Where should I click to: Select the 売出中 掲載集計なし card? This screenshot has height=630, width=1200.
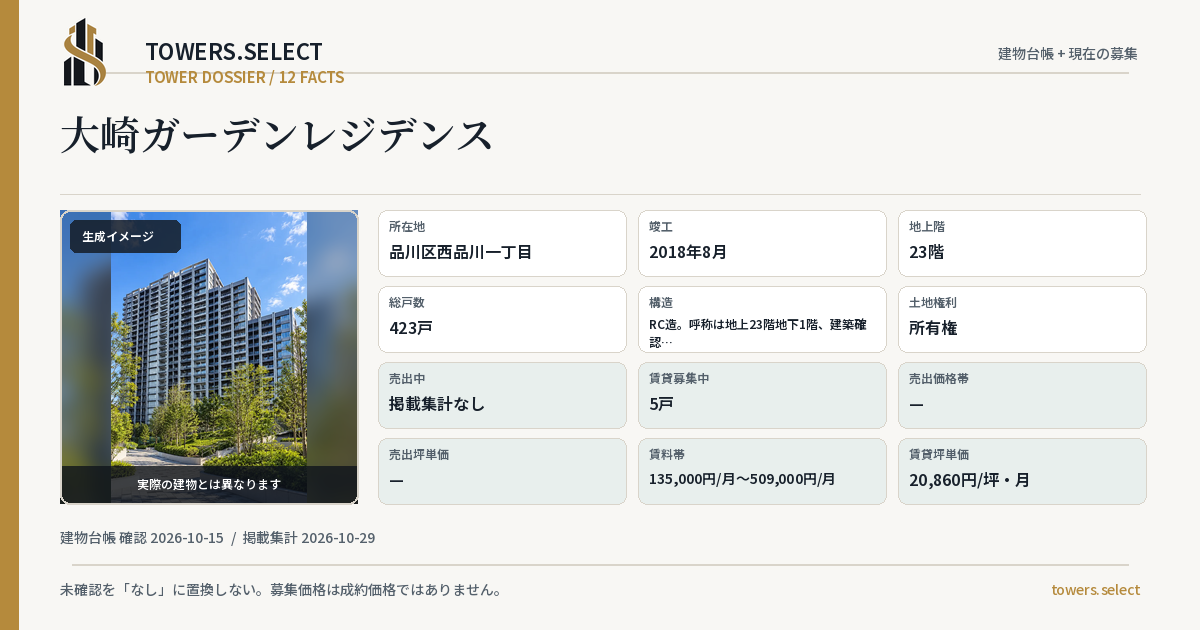[x=502, y=395]
